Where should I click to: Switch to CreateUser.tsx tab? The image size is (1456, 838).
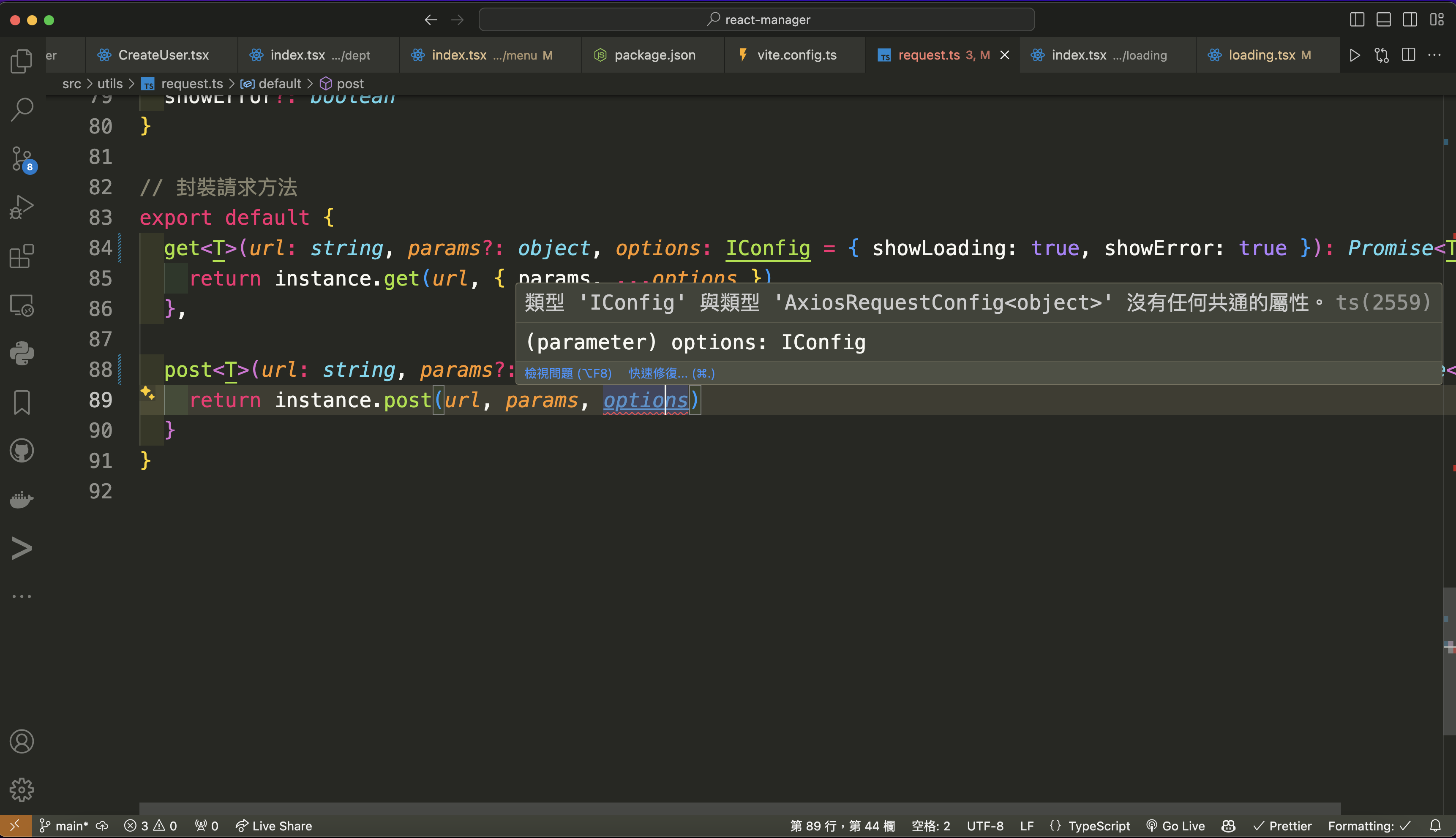coord(162,55)
